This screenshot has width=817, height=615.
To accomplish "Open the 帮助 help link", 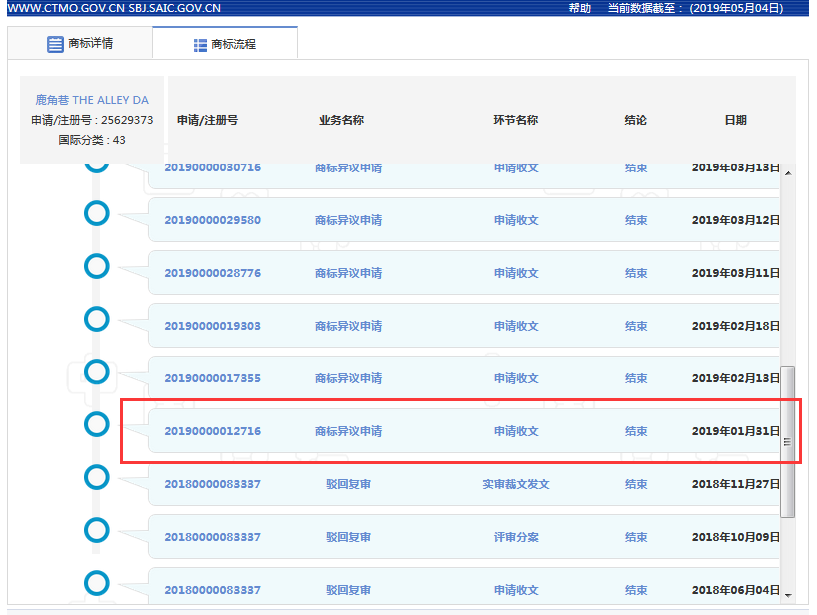I will 579,8.
